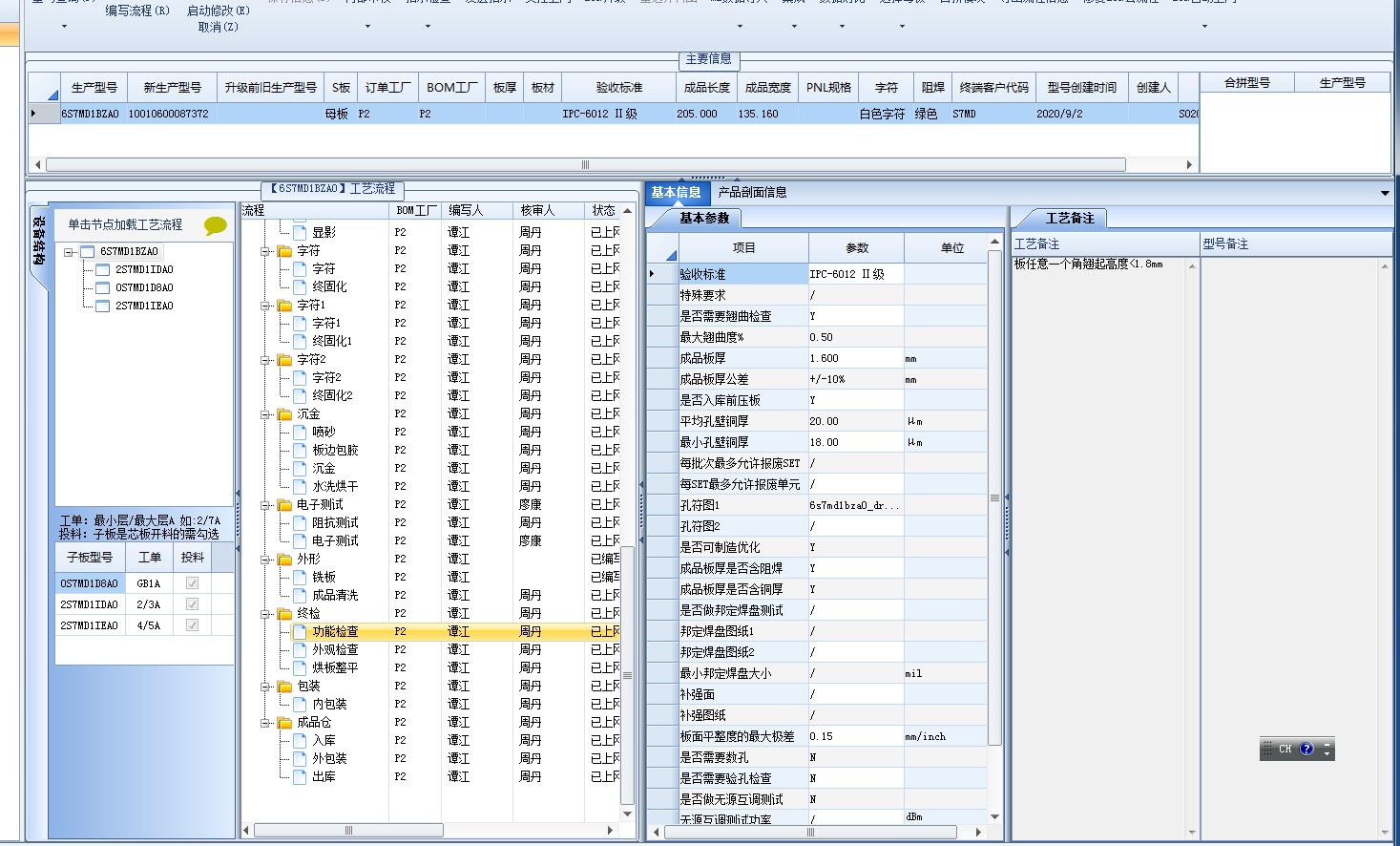Collapse the 外形 process group
The height and width of the screenshot is (846, 1400).
[x=265, y=560]
